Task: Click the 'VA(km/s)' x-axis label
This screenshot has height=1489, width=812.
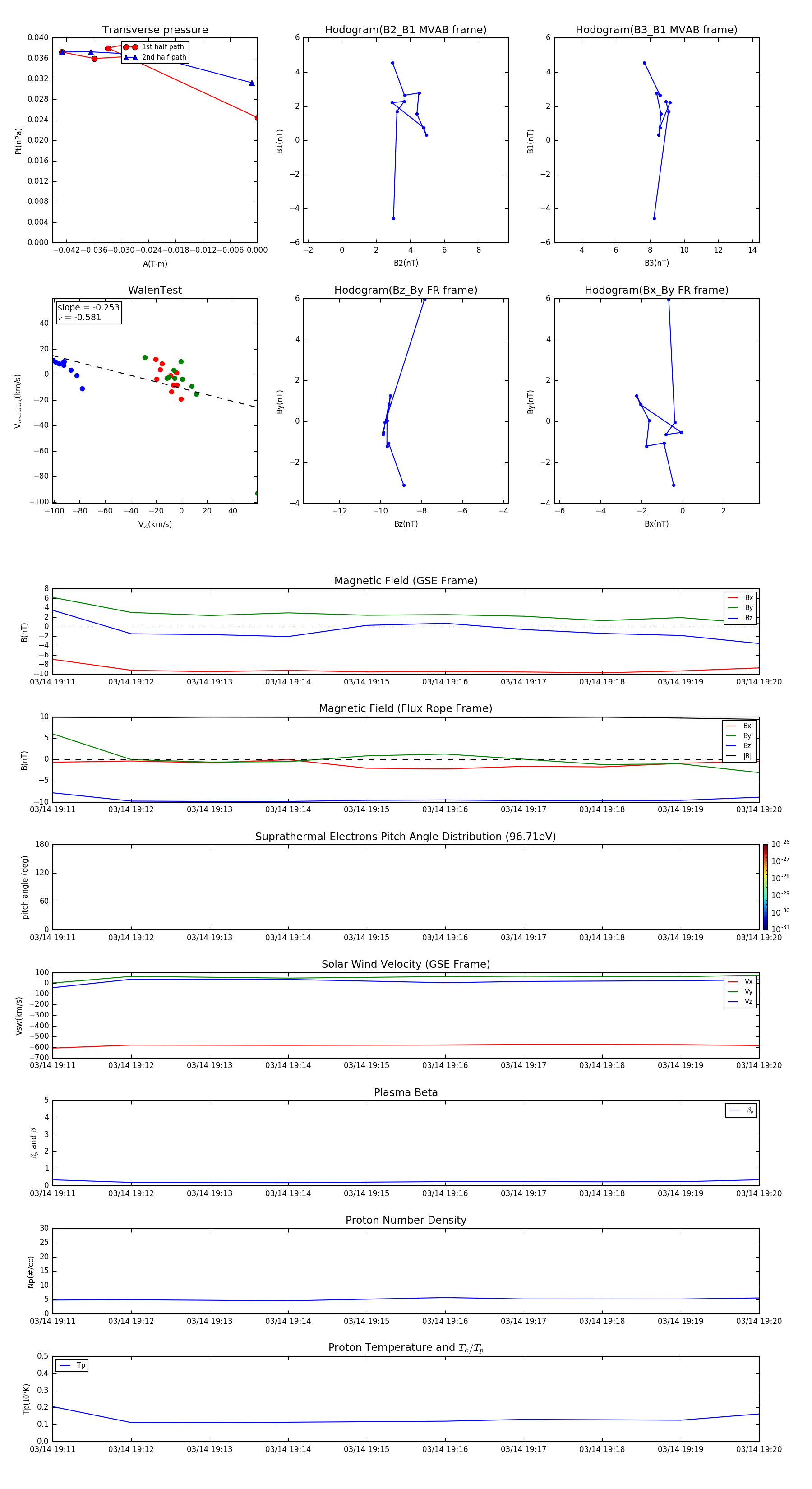Action: pyautogui.click(x=155, y=524)
